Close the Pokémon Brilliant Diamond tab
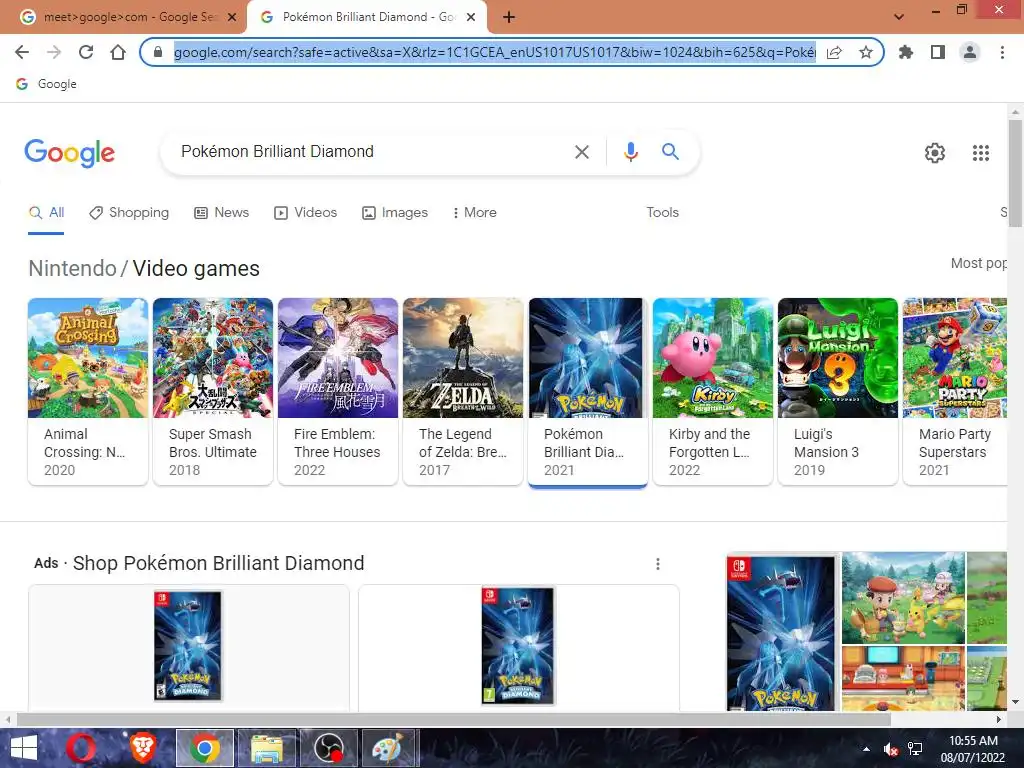Image resolution: width=1024 pixels, height=768 pixels. tap(471, 17)
